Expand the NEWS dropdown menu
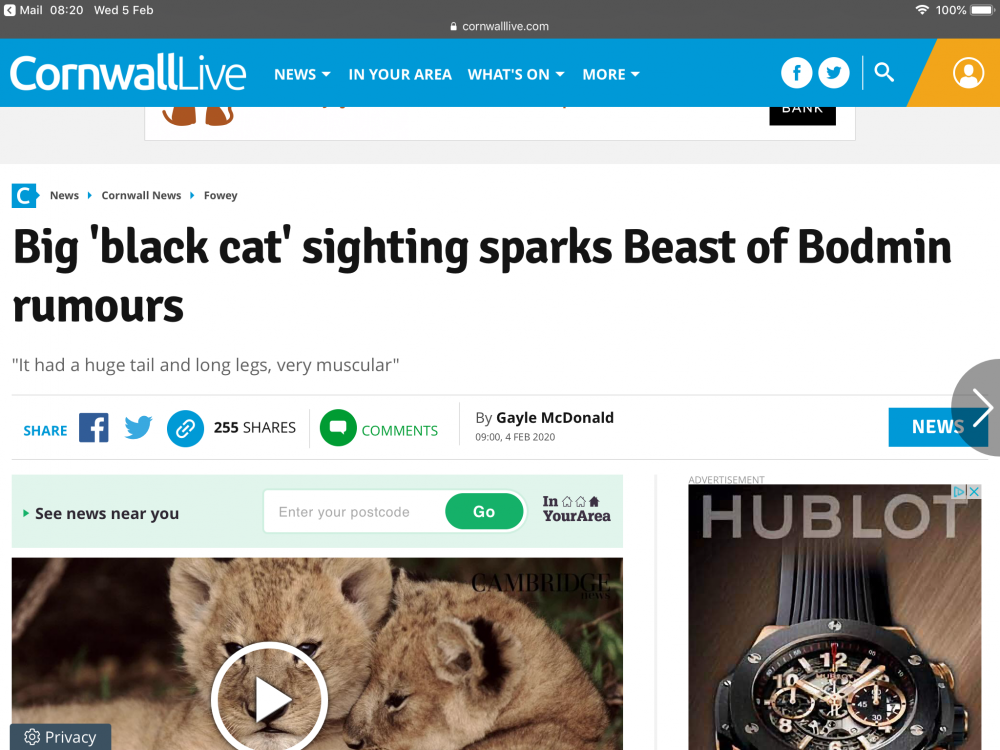Image resolution: width=1000 pixels, height=750 pixels. coord(302,75)
